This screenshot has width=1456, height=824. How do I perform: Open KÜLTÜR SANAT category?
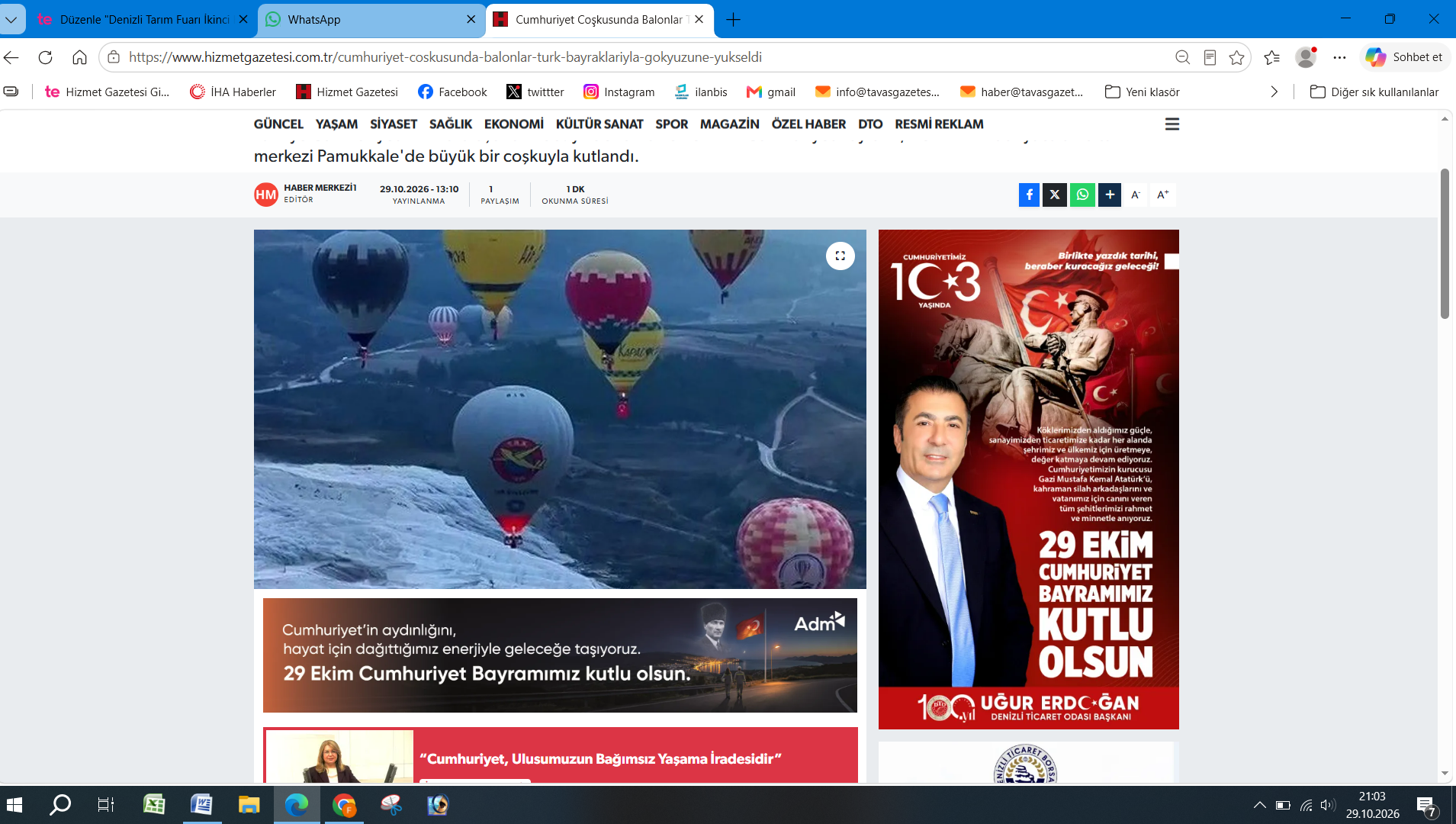(x=599, y=124)
